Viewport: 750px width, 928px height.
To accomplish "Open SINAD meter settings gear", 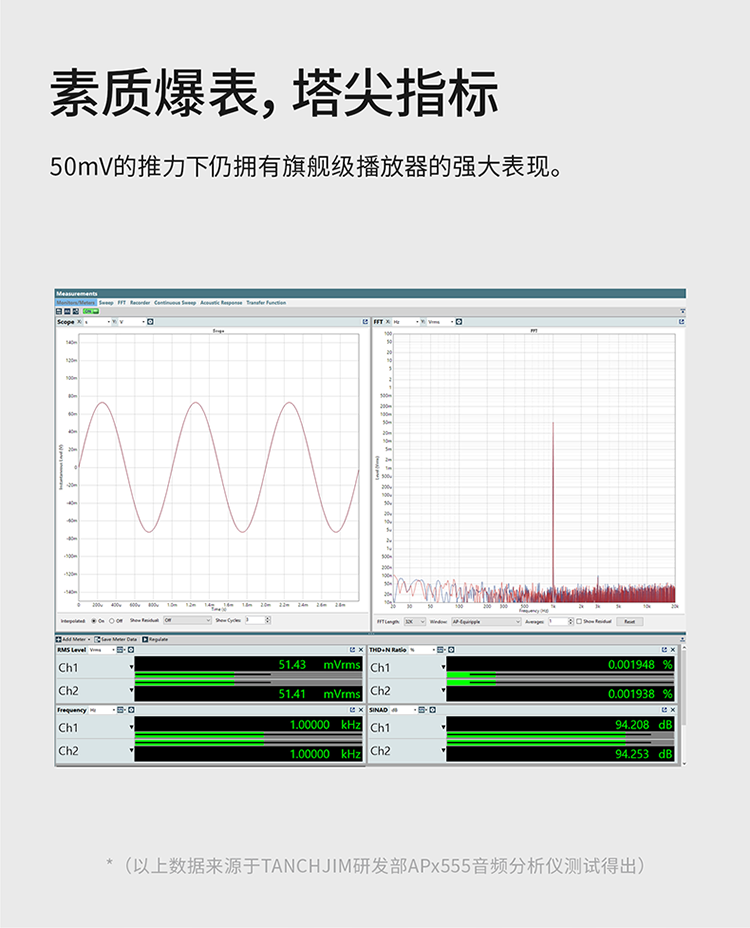I will point(433,710).
